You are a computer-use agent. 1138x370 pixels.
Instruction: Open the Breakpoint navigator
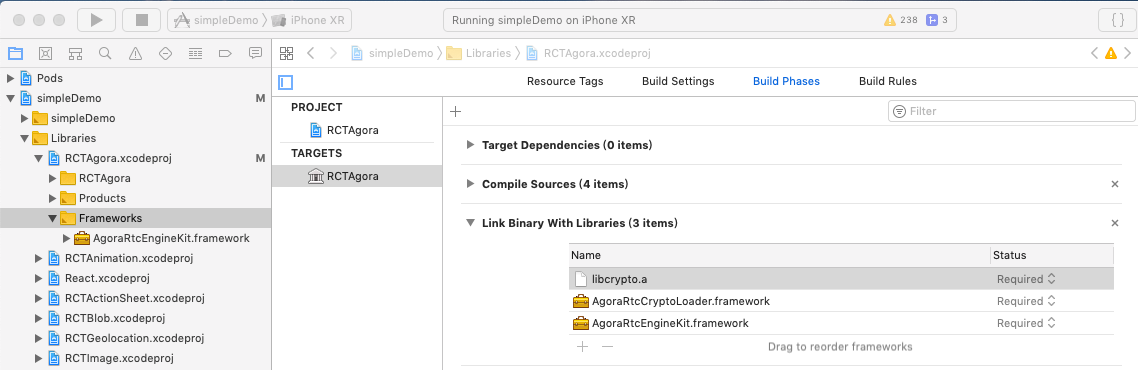(225, 53)
